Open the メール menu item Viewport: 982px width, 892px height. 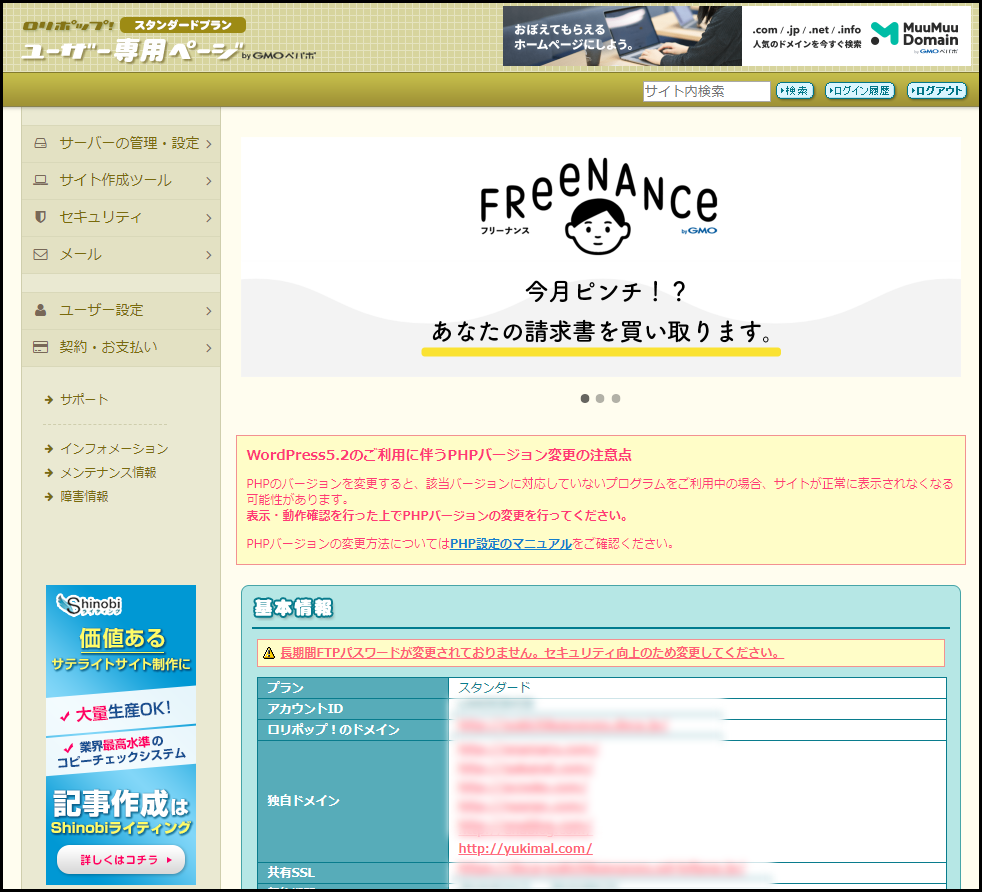click(x=80, y=255)
